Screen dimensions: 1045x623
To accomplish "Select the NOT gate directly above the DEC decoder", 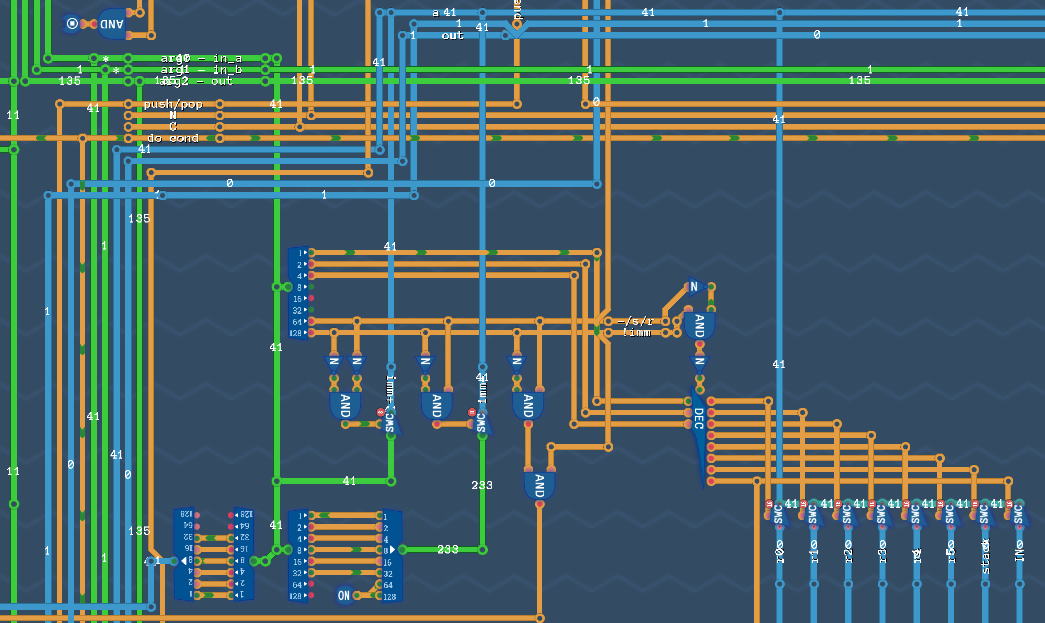I will pyautogui.click(x=699, y=364).
